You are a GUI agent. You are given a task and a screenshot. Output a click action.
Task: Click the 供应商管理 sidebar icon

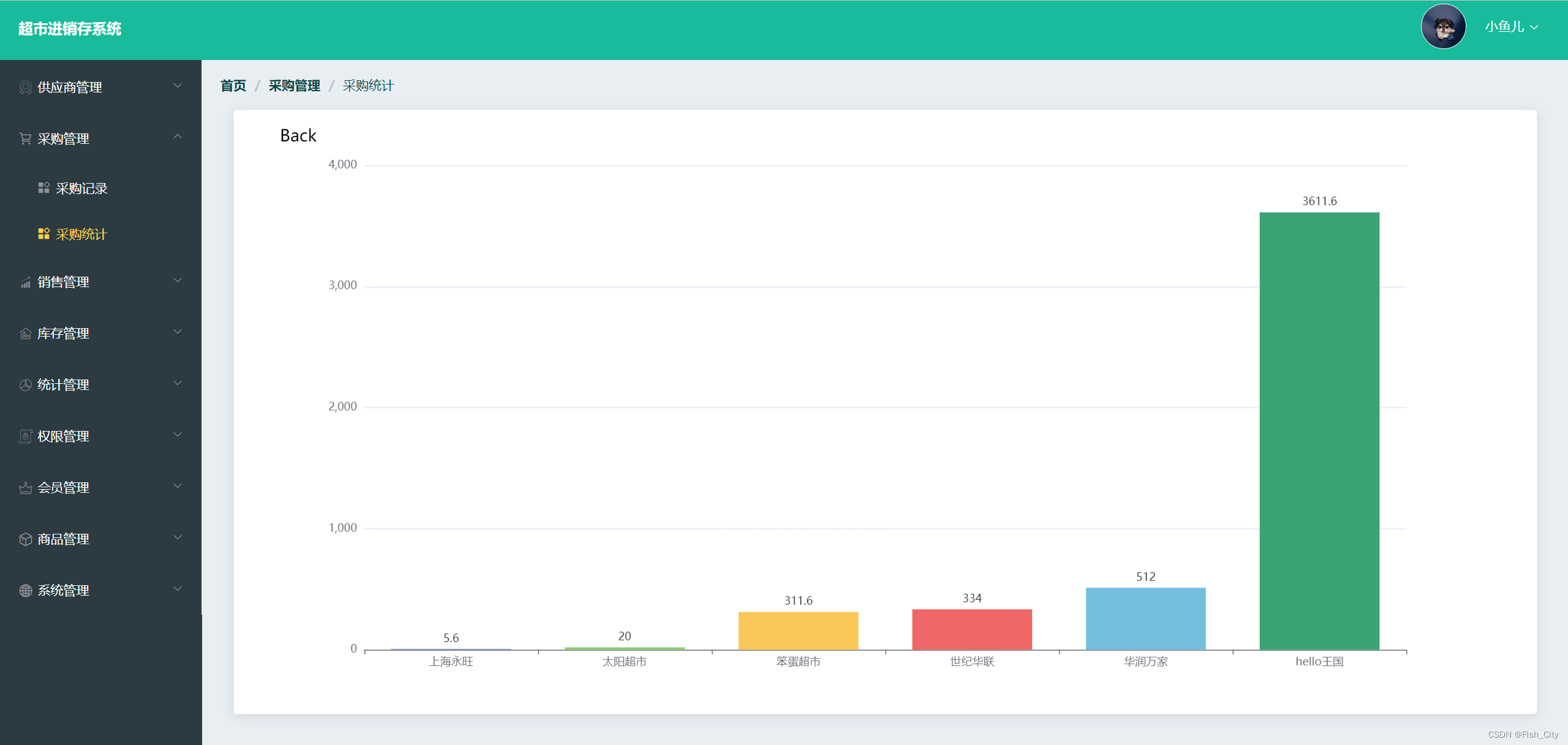pyautogui.click(x=26, y=88)
